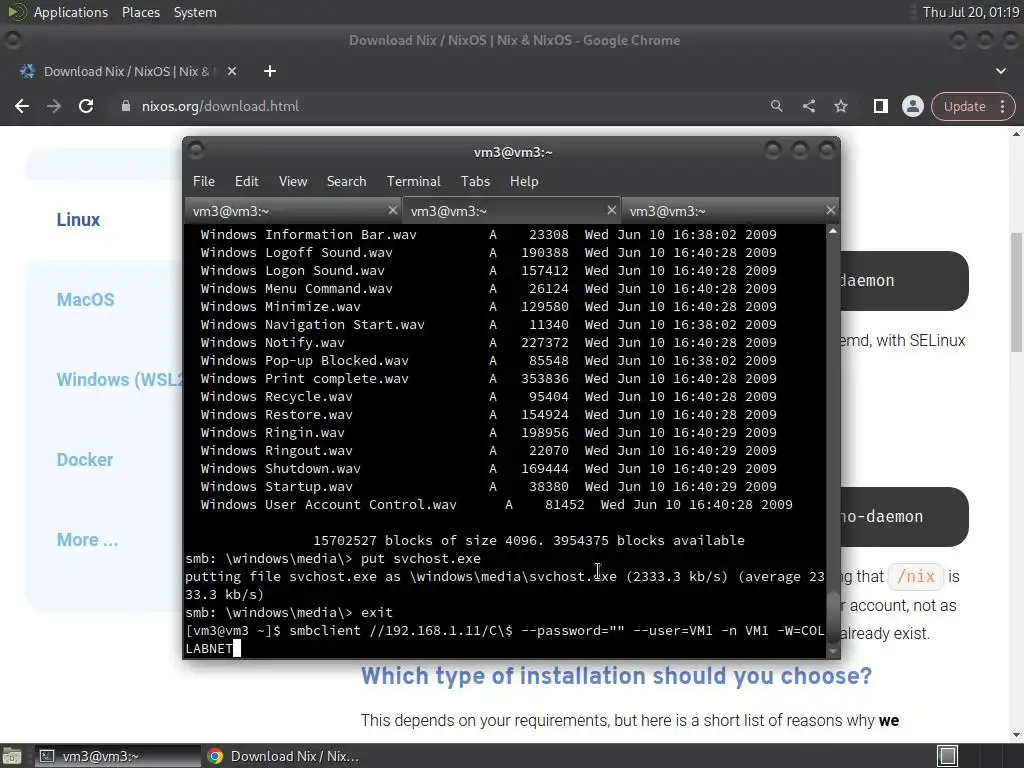View site info via the lock icon
Image resolution: width=1024 pixels, height=768 pixels.
(x=126, y=106)
